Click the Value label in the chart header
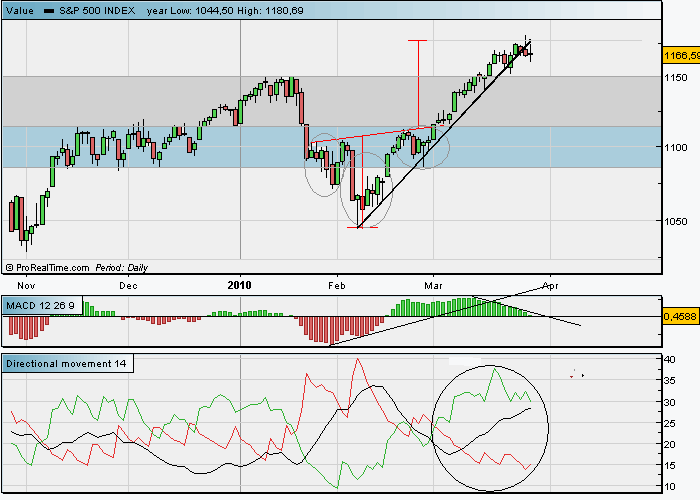Viewport: 700px width, 500px height. [20, 11]
